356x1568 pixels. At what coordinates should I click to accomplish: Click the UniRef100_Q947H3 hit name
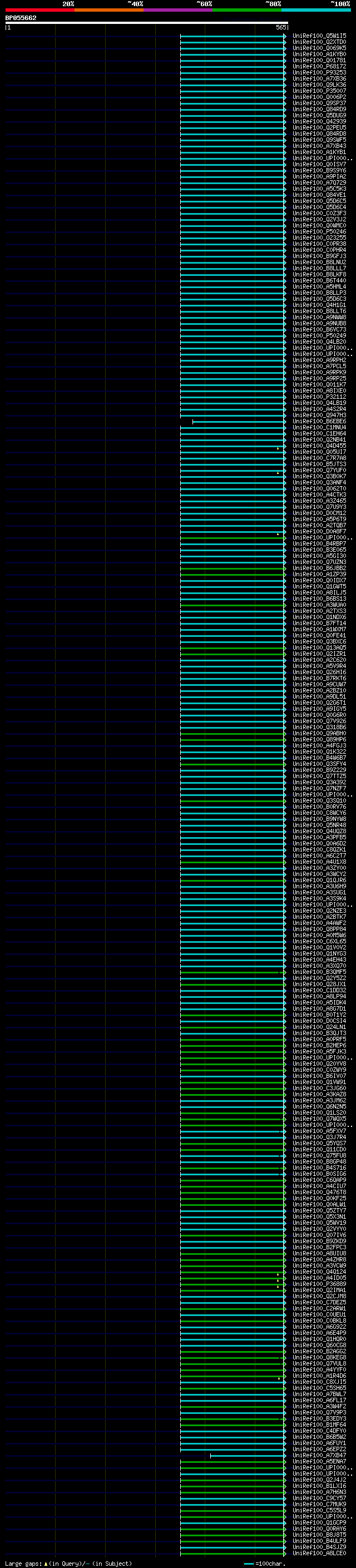319,415
